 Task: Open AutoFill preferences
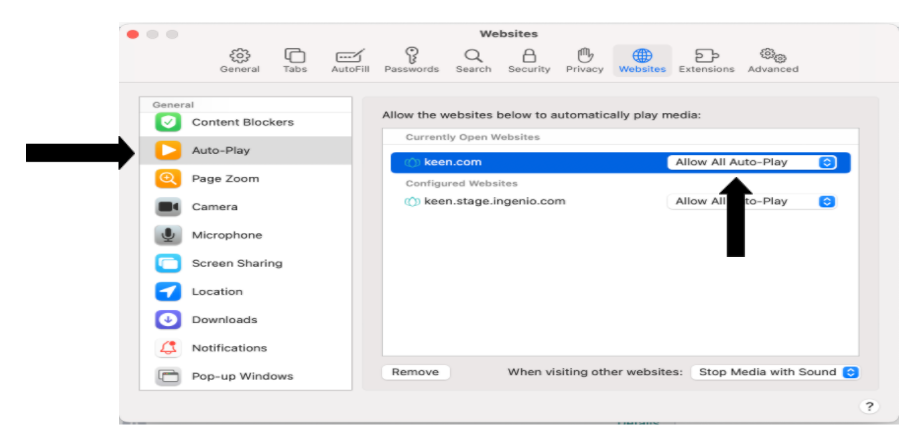(x=349, y=60)
